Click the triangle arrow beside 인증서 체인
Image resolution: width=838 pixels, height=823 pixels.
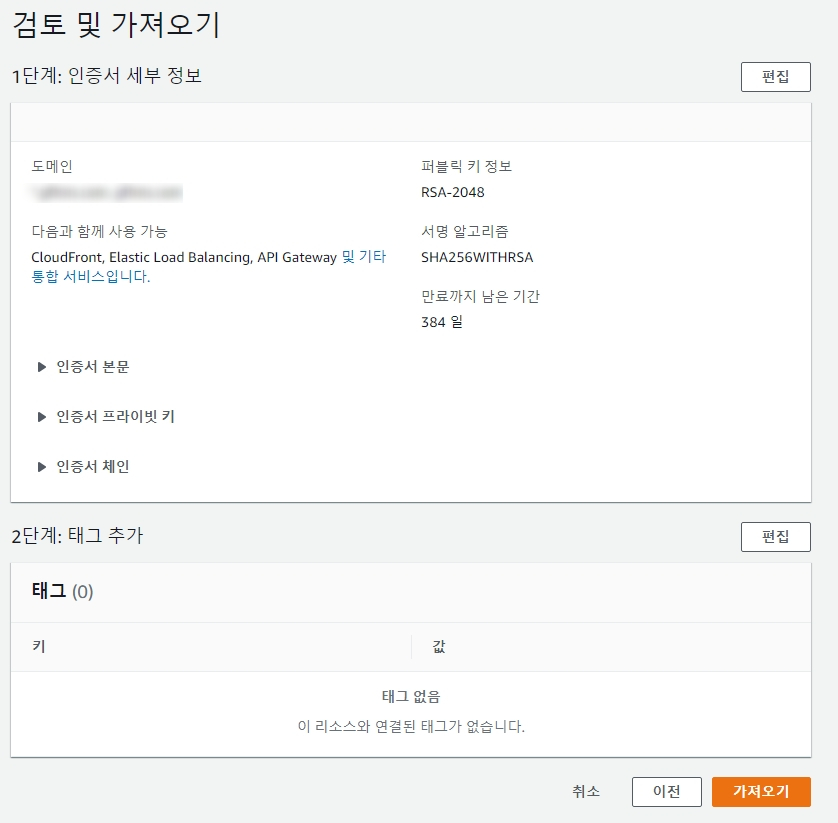tap(42, 467)
